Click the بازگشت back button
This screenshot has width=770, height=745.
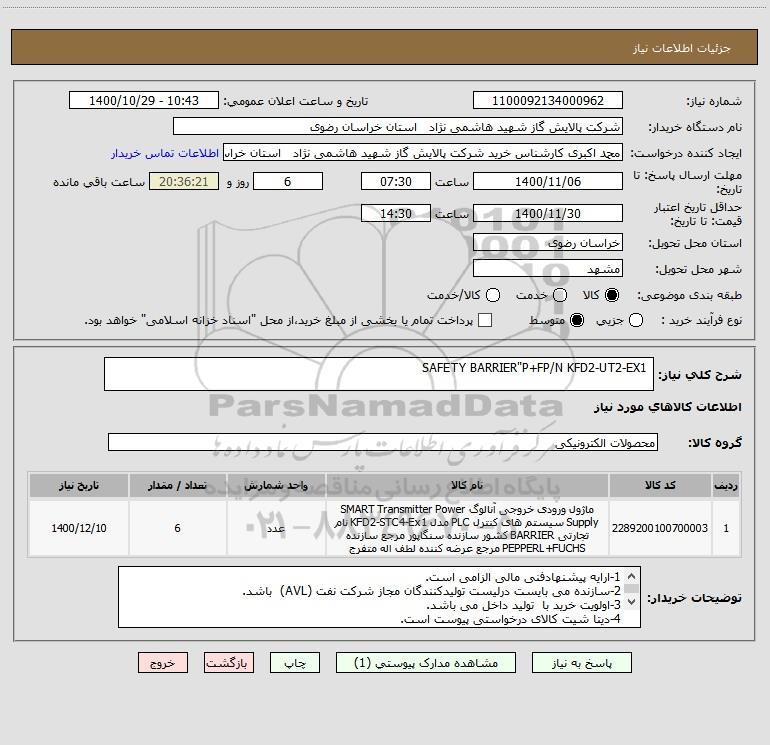[229, 663]
